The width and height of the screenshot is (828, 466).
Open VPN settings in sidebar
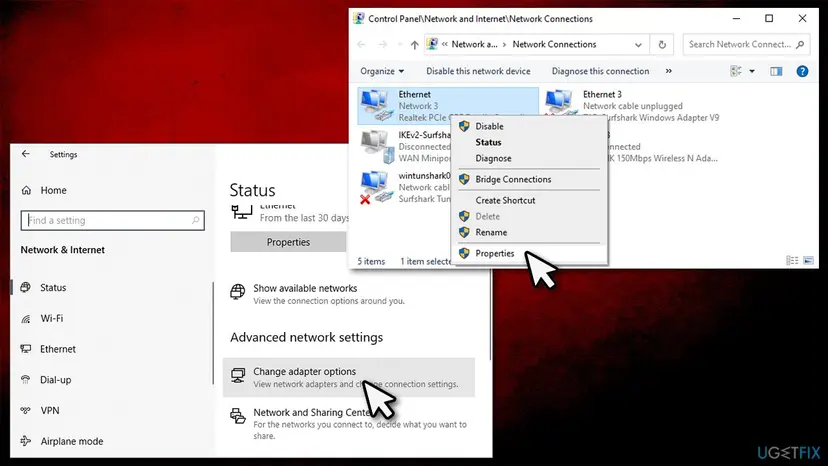coord(50,411)
